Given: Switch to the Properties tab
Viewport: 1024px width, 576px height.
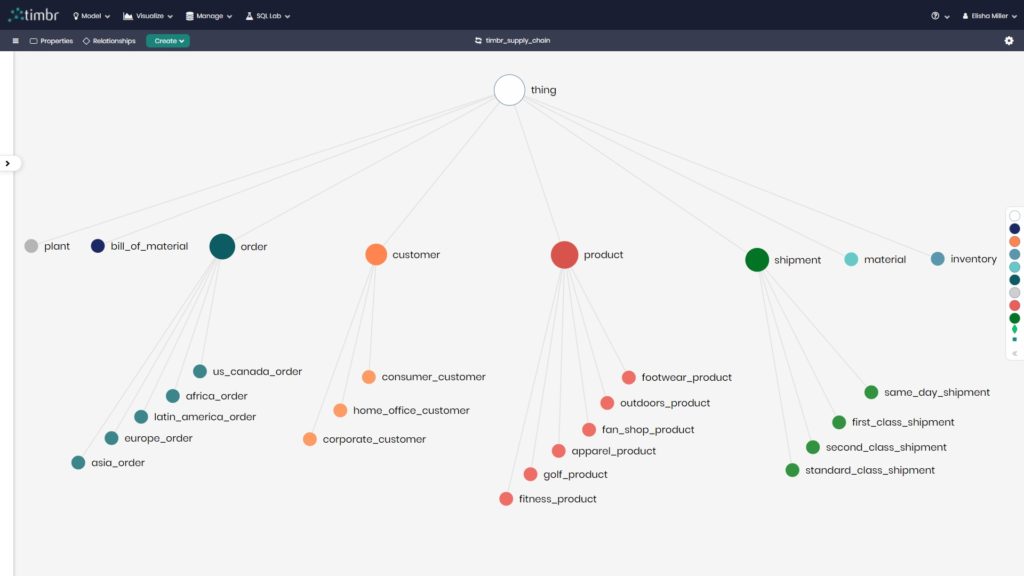Looking at the screenshot, I should [x=52, y=40].
